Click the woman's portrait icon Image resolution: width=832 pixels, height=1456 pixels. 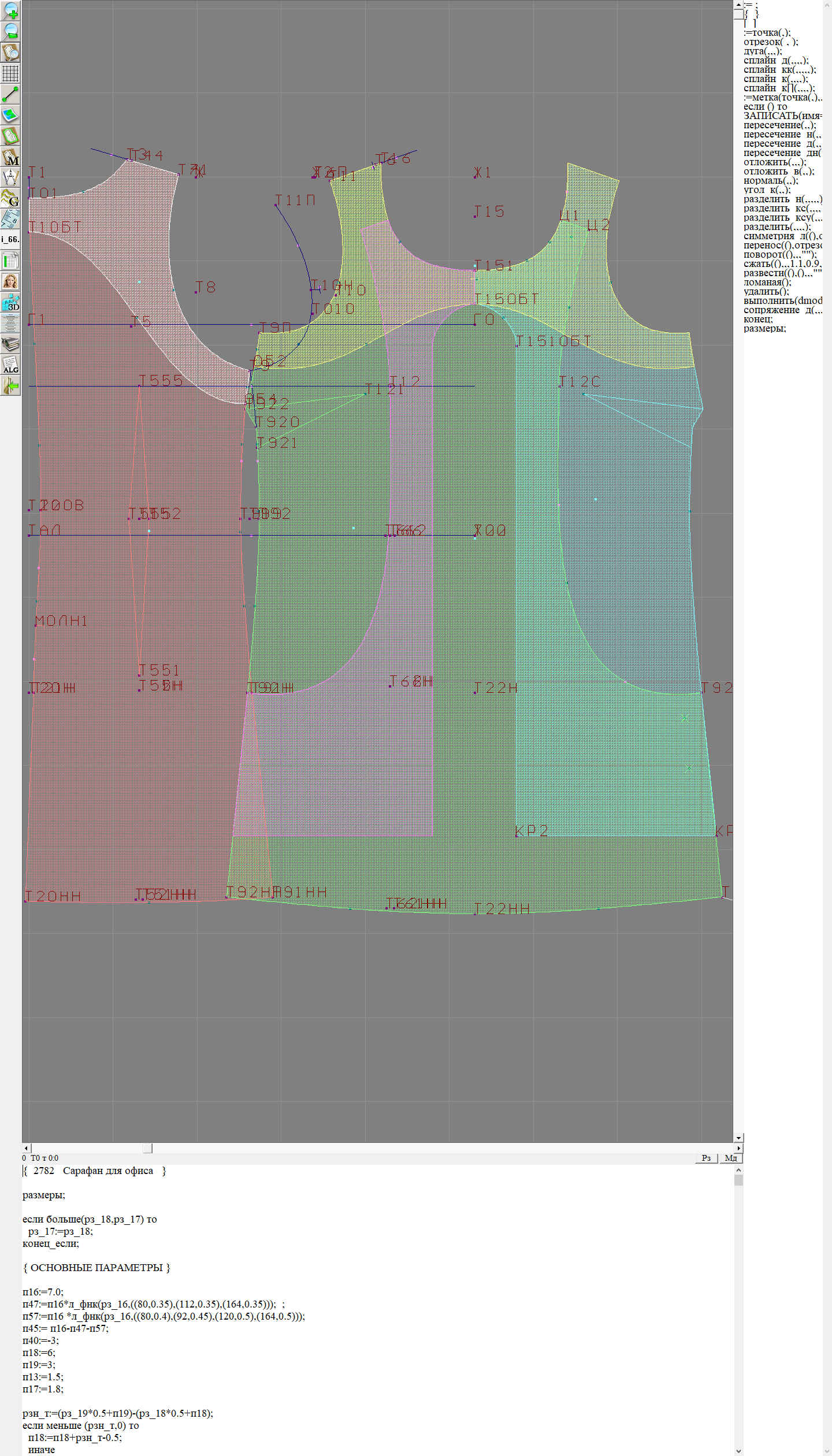click(10, 281)
